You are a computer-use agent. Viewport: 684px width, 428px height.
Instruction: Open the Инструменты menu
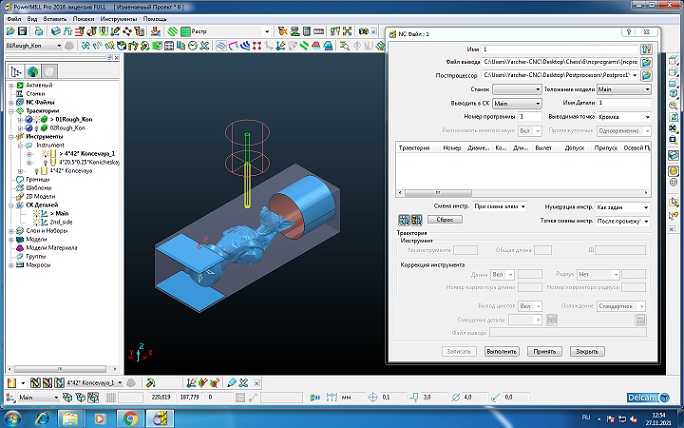click(x=117, y=19)
